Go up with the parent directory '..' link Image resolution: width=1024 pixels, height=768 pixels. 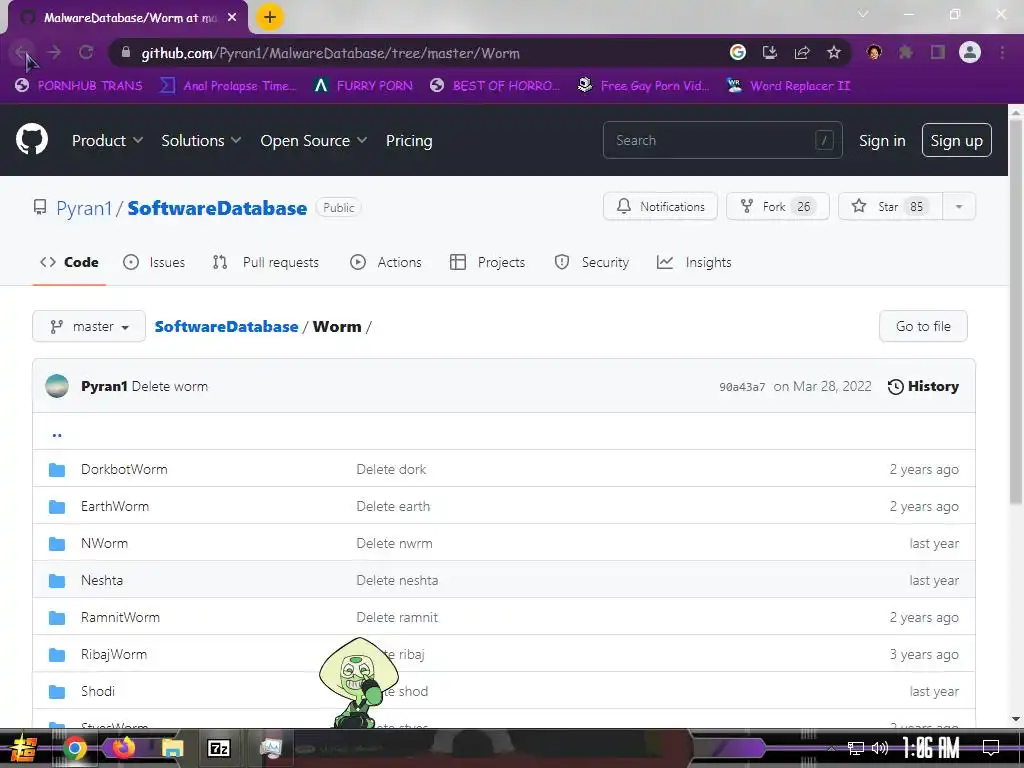(x=57, y=434)
